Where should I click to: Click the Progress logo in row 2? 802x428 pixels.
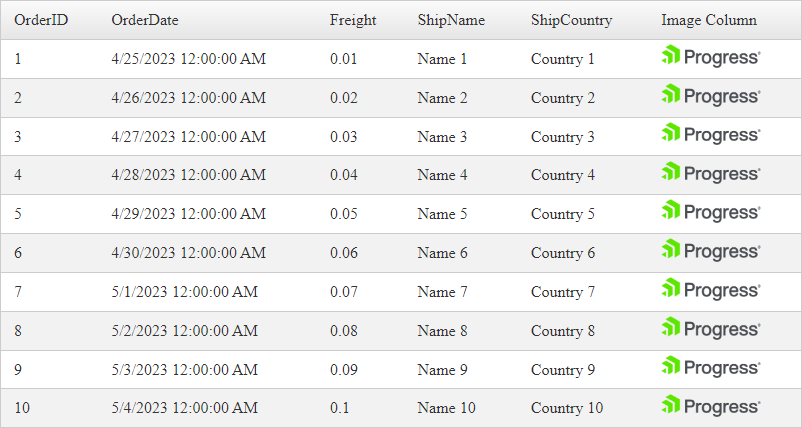(x=711, y=97)
